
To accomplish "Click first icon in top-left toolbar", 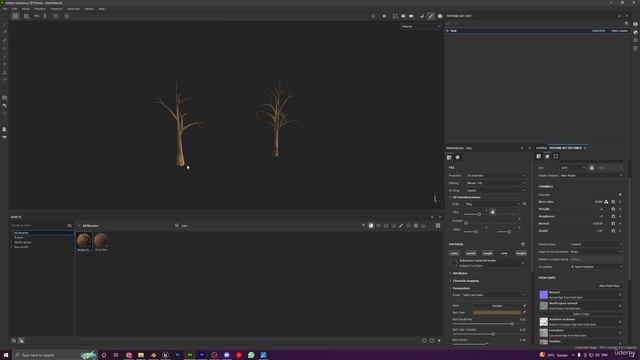I will [15, 16].
